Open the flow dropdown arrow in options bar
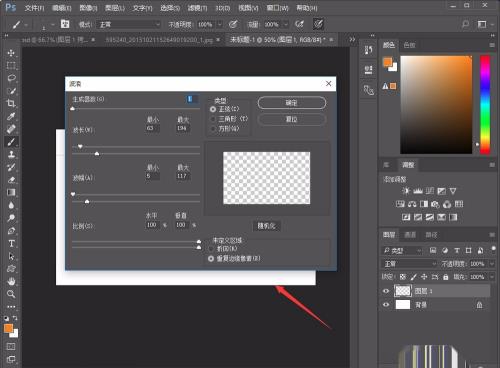500x368 pixels. 286,24
